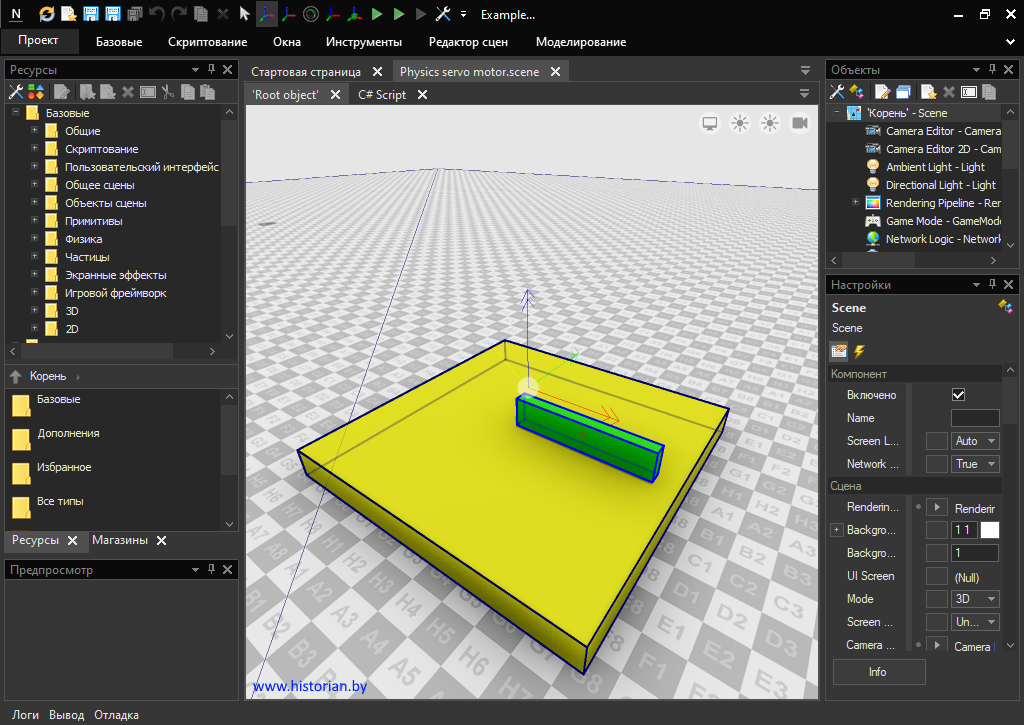
Task: Click the refresh arrows icon in top toolbar
Action: coord(47,14)
